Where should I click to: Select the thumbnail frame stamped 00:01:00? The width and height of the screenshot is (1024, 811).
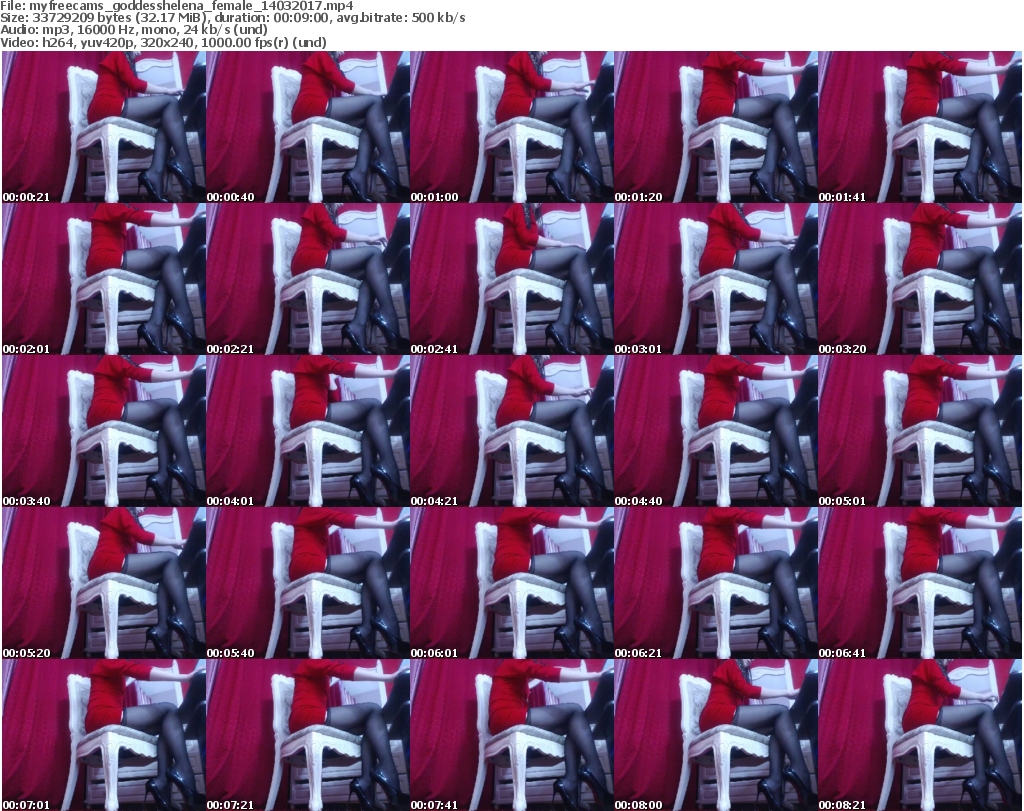click(511, 127)
